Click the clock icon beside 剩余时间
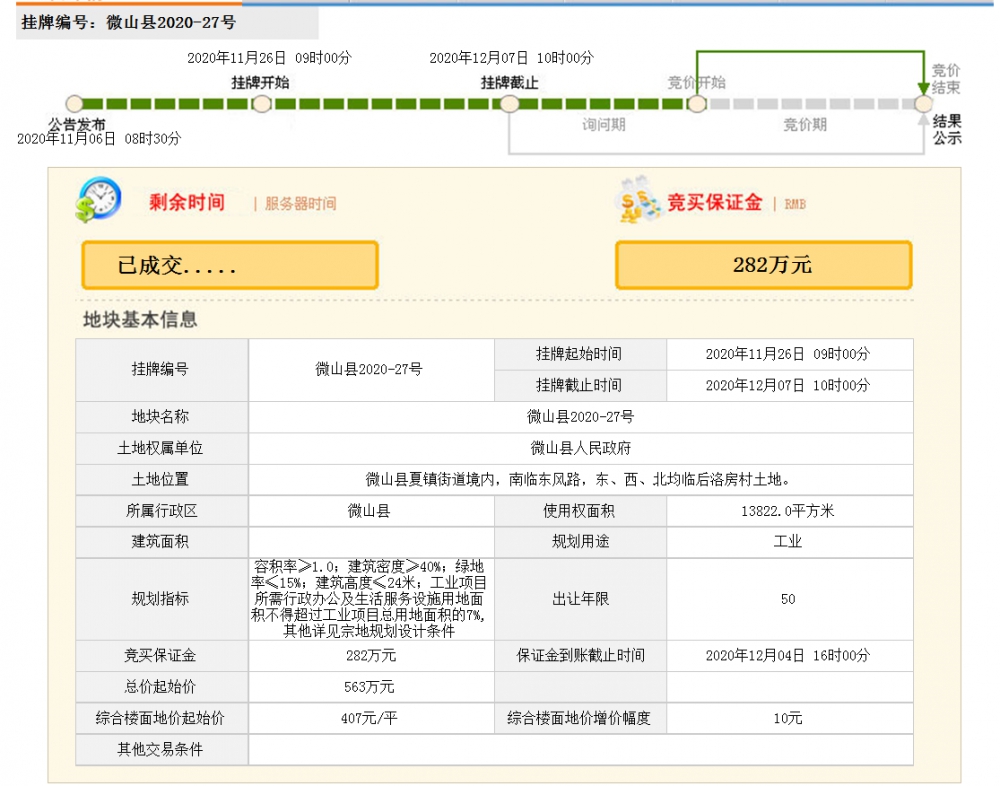The height and width of the screenshot is (786, 1000). [x=99, y=200]
